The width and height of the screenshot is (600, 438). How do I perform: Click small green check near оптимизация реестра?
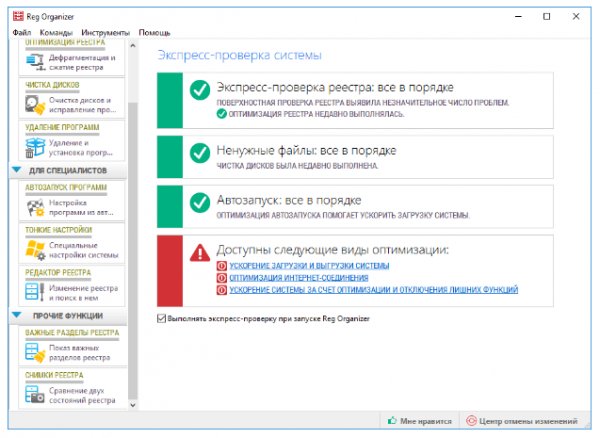point(222,114)
